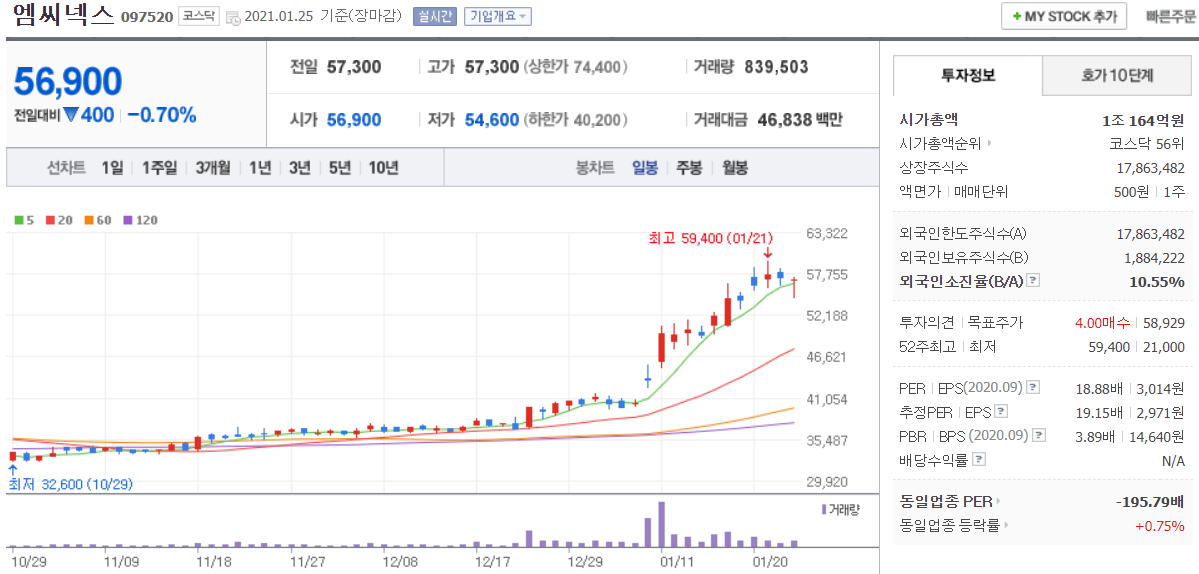Viewport: 1199px width, 574px height.
Task: Click the largest volume bar near 01/11
Action: (661, 524)
